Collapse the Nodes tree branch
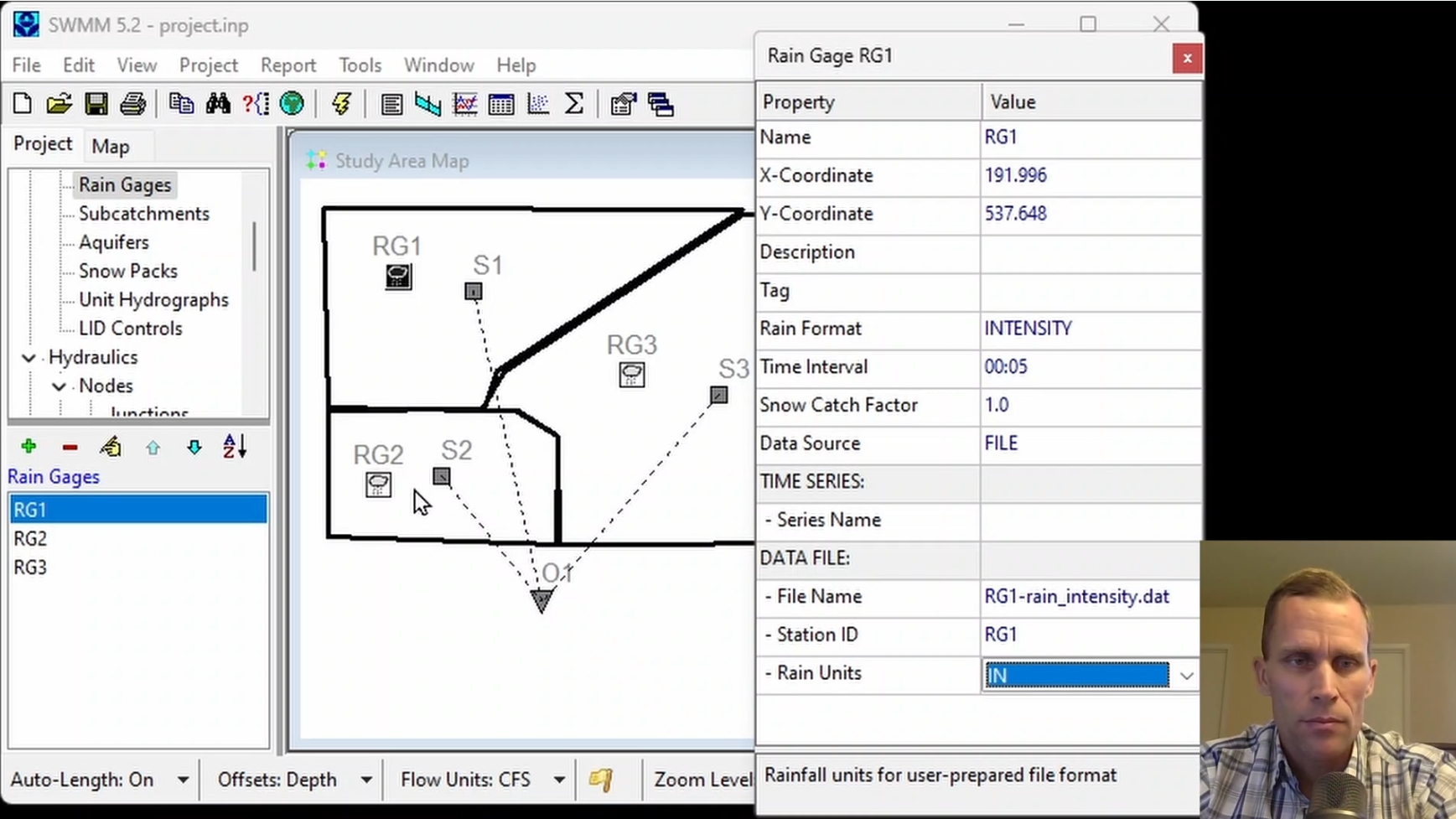 (59, 386)
